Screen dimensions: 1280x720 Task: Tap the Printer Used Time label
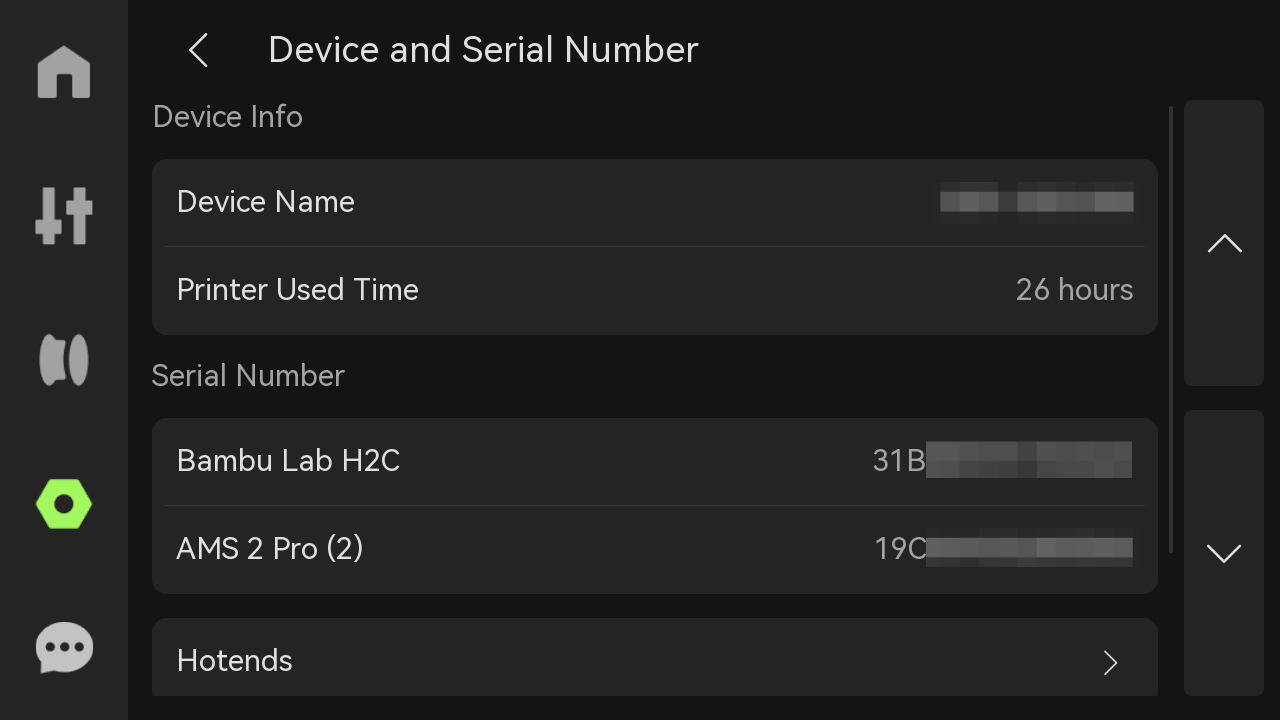(297, 290)
